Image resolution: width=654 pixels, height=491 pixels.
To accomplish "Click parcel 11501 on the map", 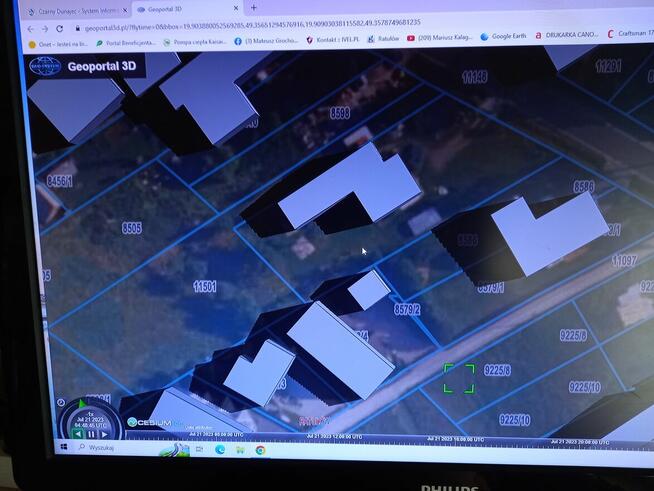I will click(x=204, y=287).
